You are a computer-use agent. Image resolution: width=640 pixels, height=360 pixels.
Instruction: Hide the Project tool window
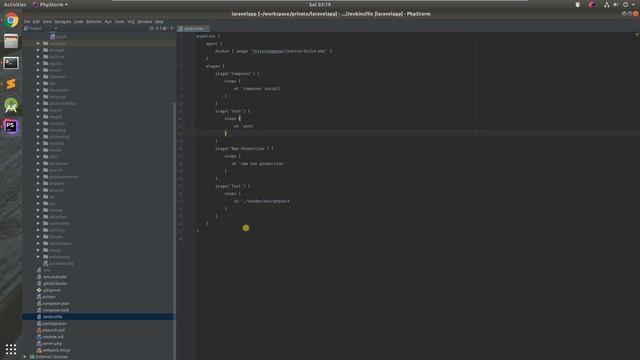click(172, 29)
